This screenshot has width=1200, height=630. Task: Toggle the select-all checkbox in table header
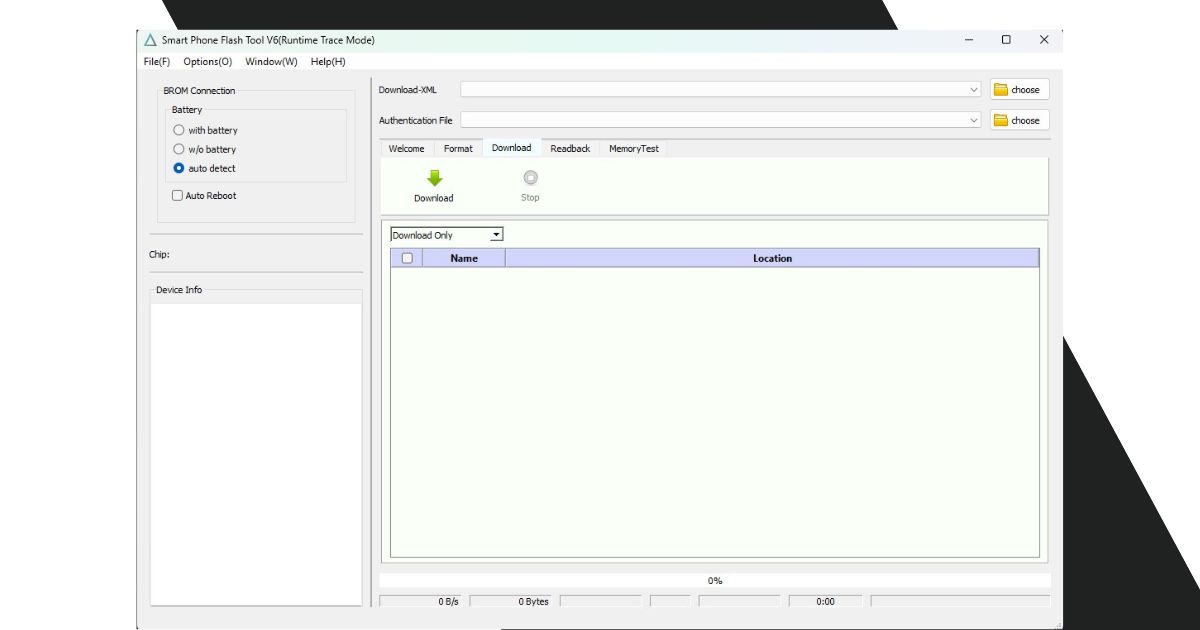tap(407, 258)
